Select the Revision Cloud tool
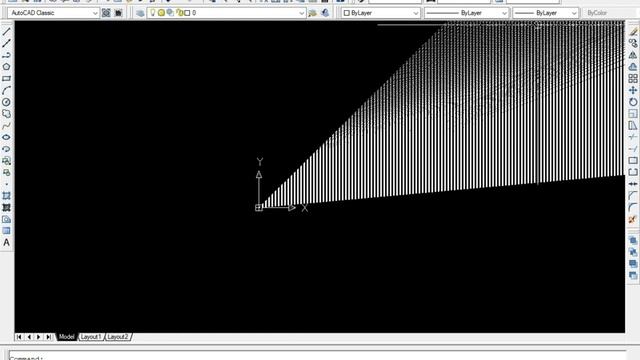640x360 pixels. (x=7, y=114)
